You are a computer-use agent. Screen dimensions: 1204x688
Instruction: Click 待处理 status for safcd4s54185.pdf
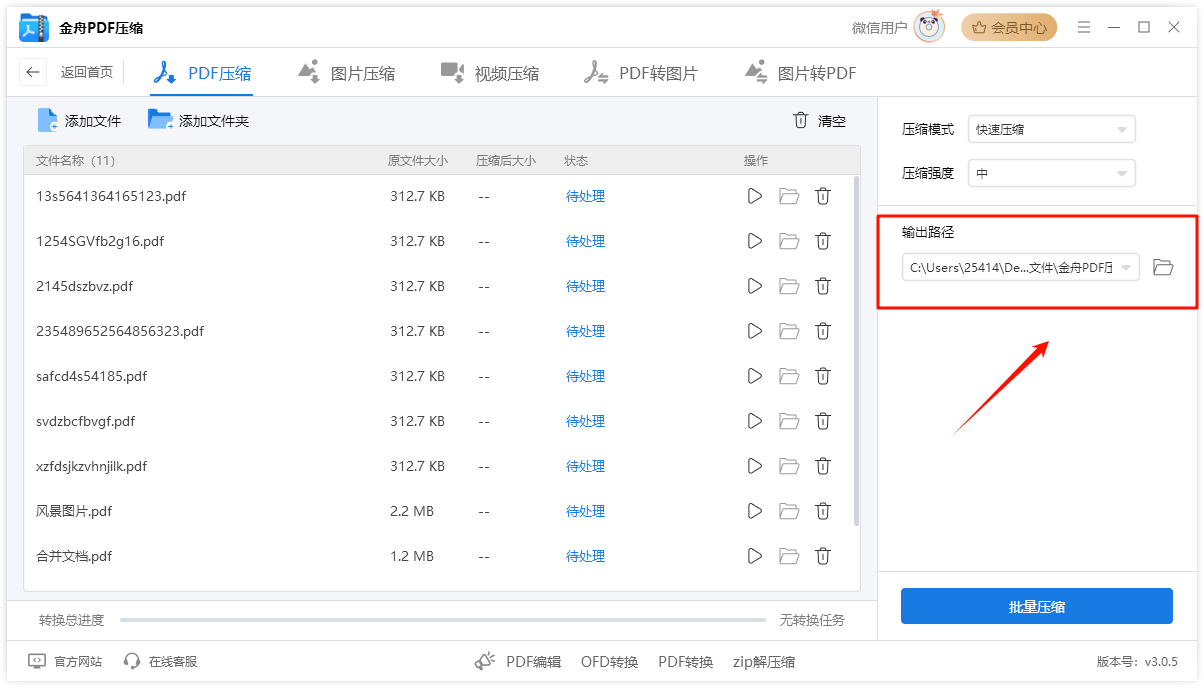pyautogui.click(x=585, y=376)
